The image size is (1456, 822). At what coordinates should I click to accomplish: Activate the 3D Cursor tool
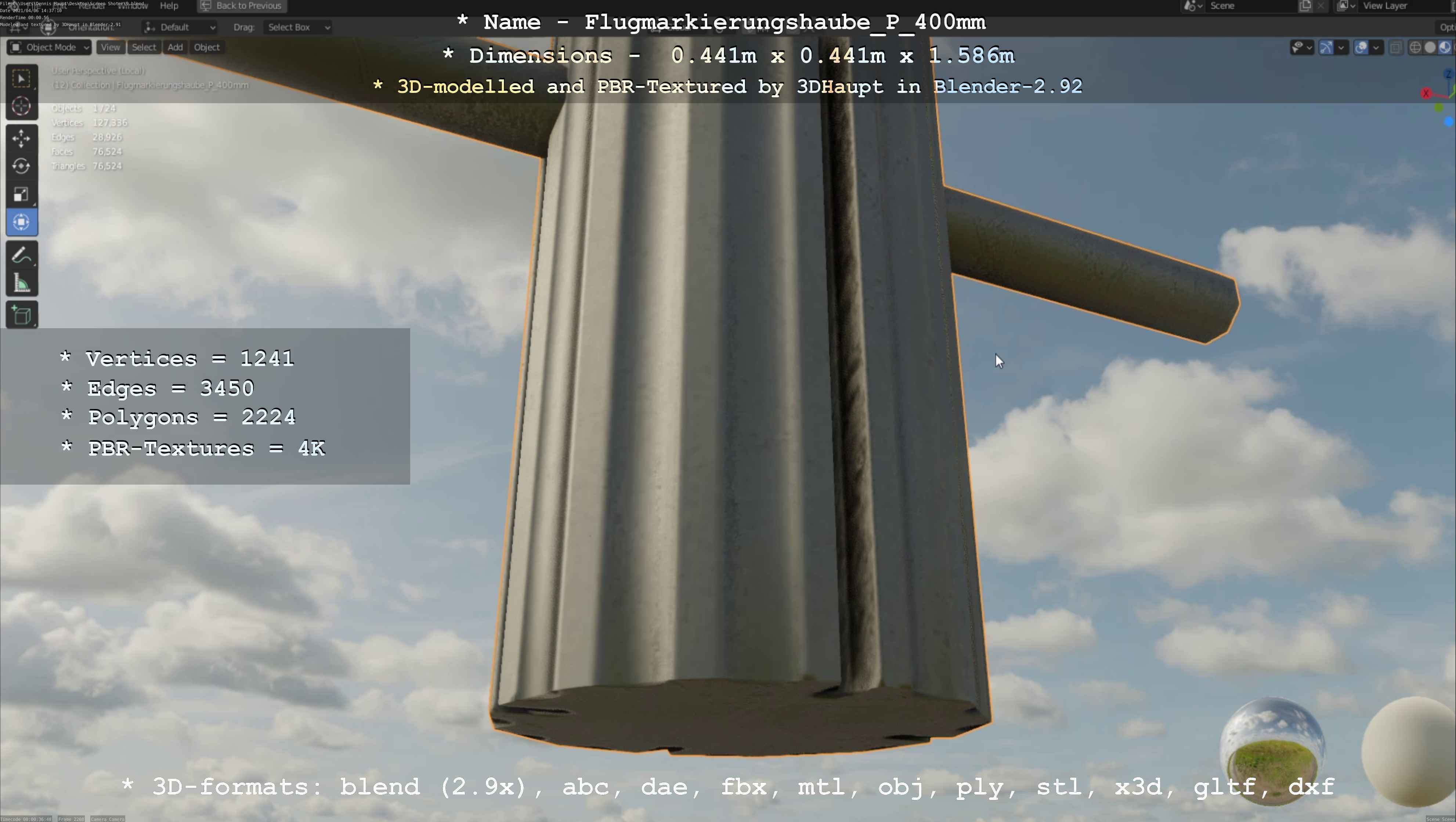21,106
